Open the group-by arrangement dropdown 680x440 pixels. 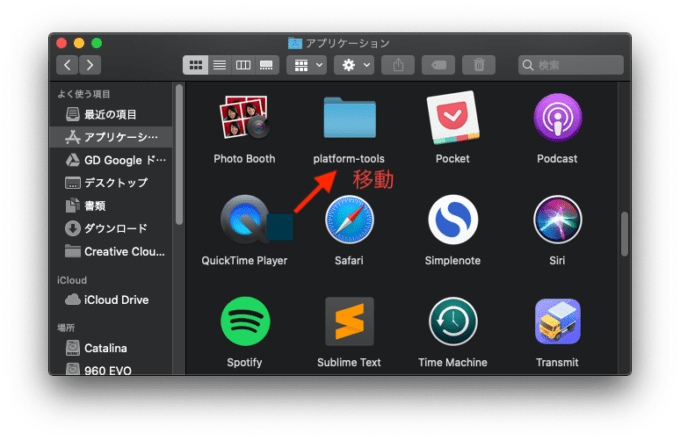click(307, 65)
